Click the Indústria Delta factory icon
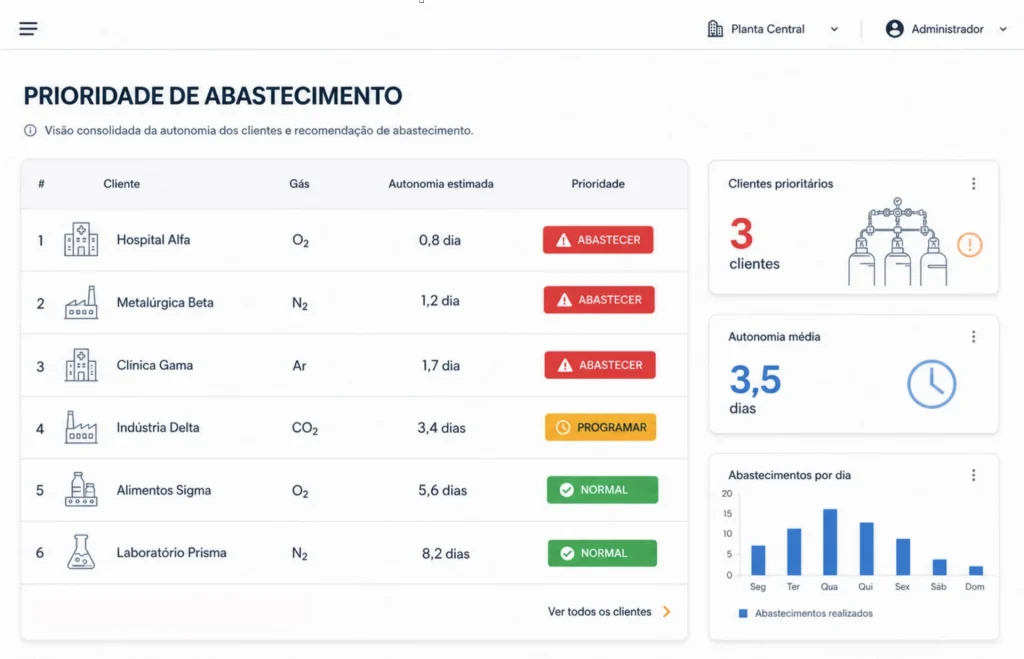This screenshot has width=1024, height=659. (81, 427)
